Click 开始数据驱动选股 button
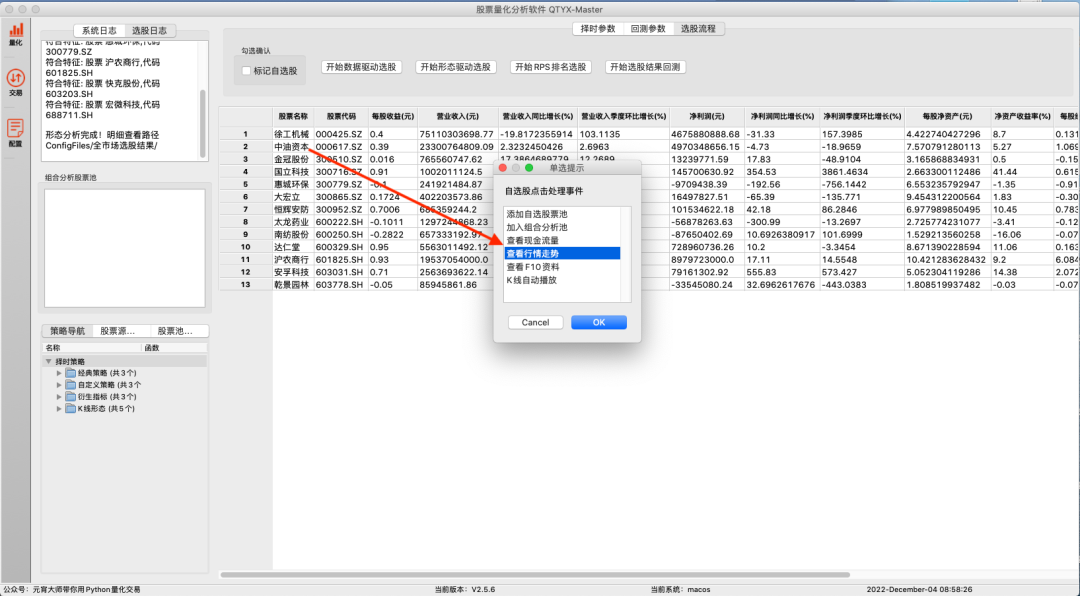The image size is (1080, 596). 362,67
